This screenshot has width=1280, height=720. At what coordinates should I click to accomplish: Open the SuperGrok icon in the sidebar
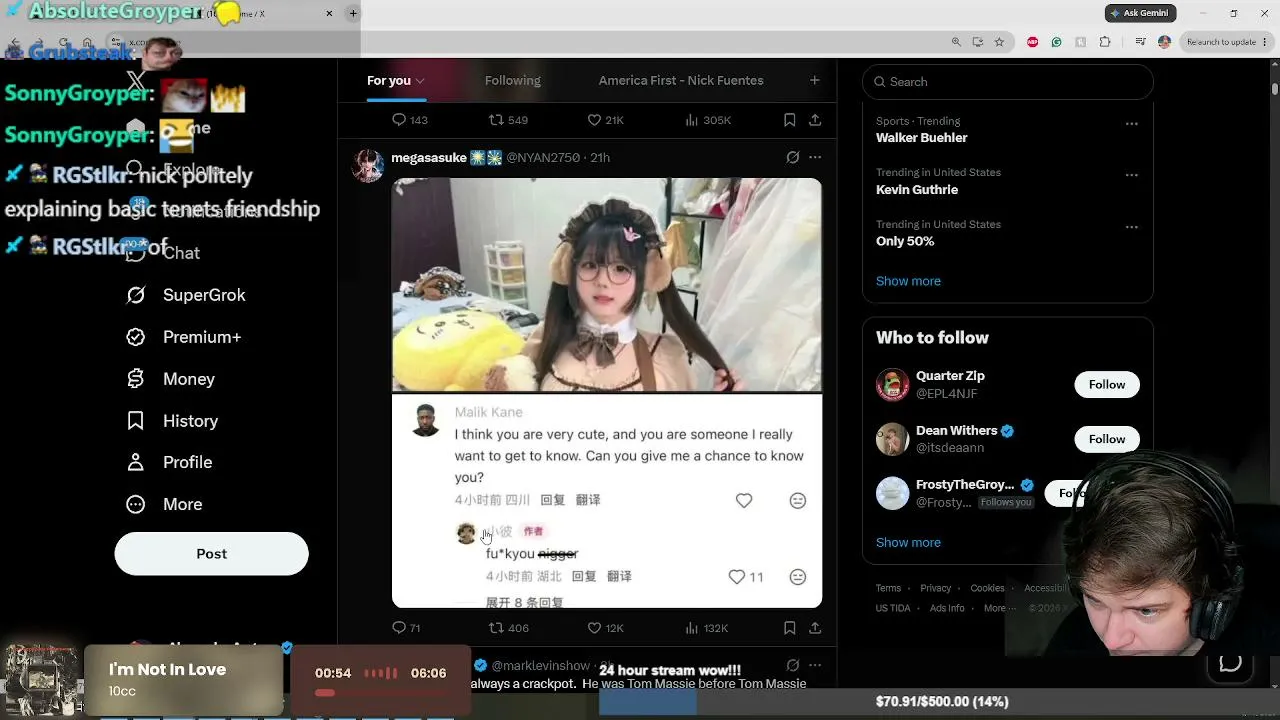pyautogui.click(x=136, y=295)
